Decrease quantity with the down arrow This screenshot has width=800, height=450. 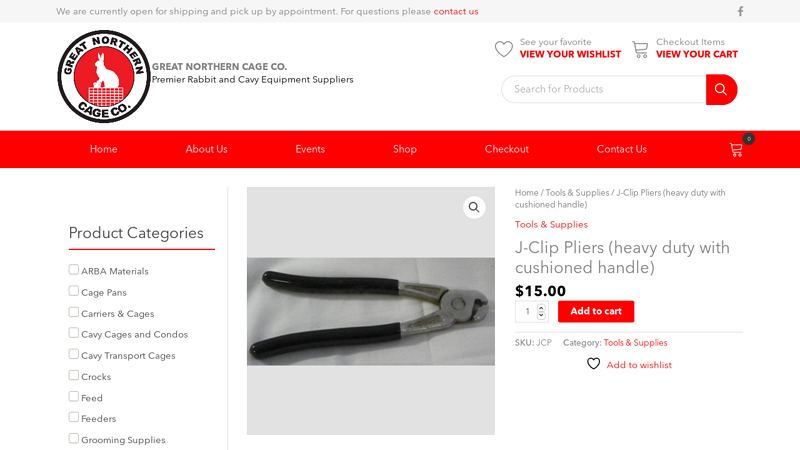point(541,315)
